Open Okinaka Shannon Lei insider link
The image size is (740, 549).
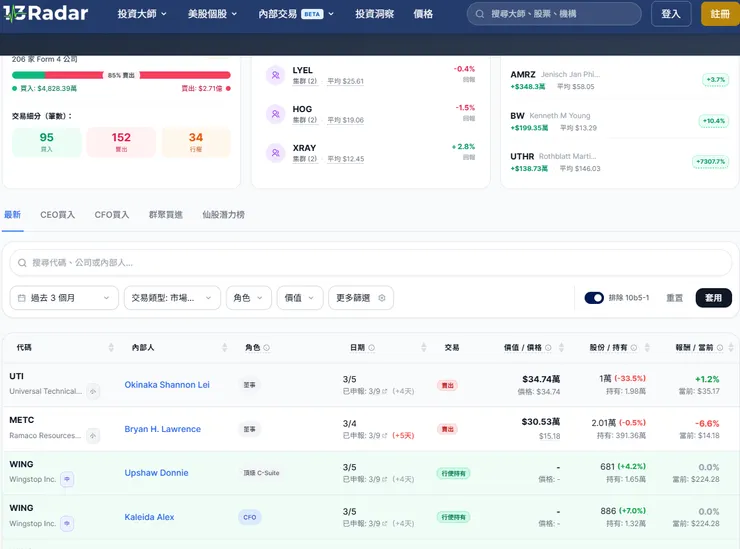pos(167,385)
